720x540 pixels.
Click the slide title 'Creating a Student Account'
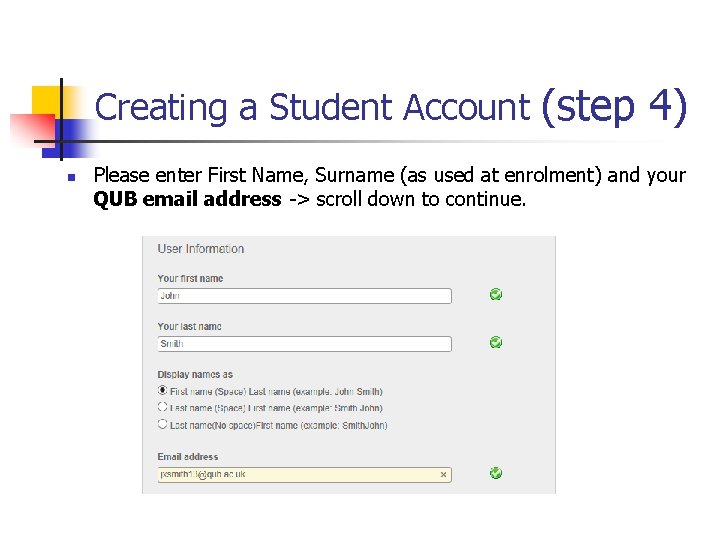[x=311, y=107]
